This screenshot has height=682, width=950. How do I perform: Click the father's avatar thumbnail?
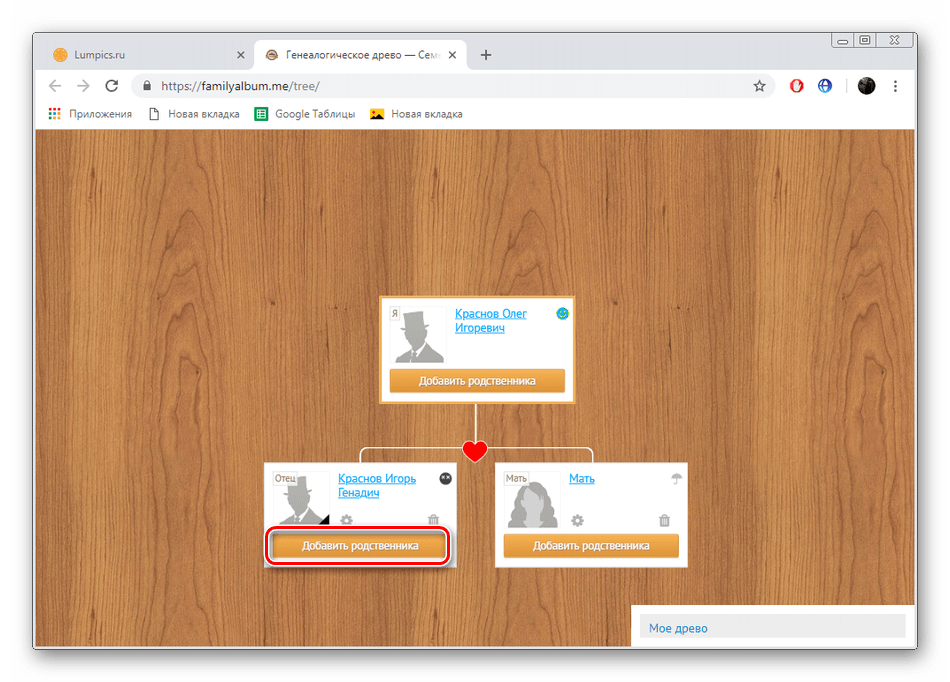click(301, 497)
